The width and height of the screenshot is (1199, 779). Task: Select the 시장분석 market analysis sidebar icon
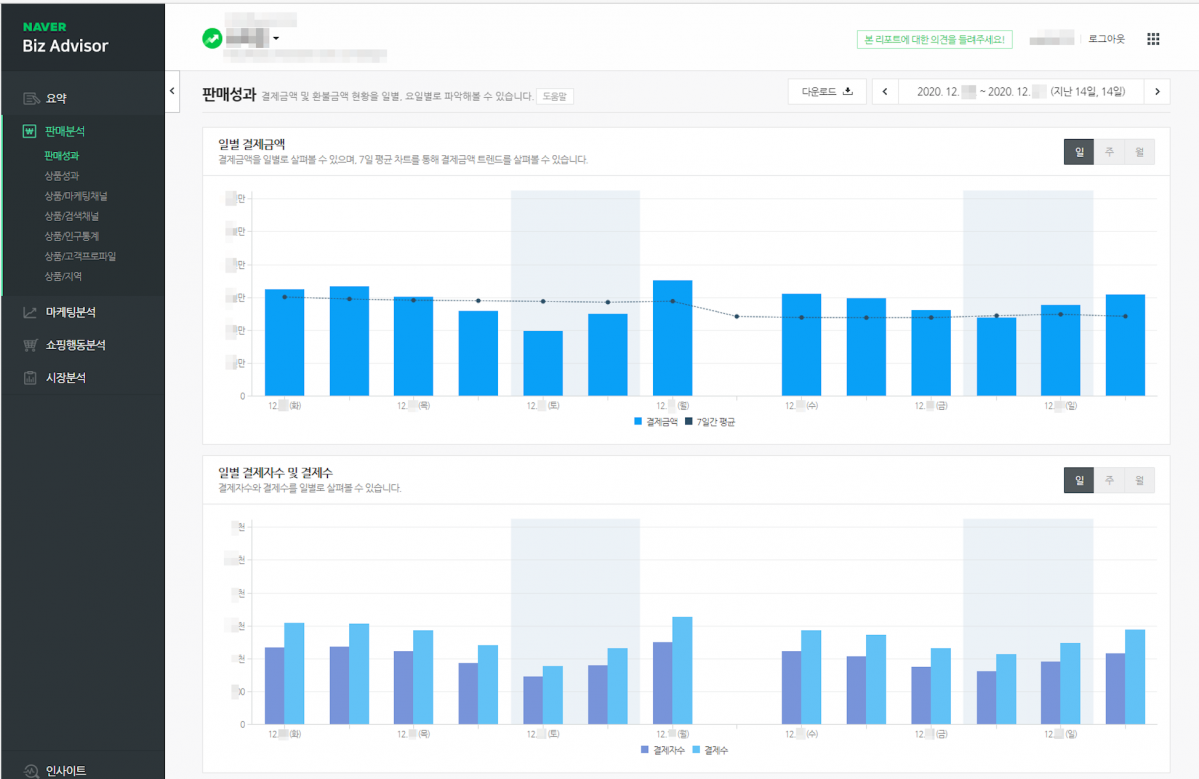pyautogui.click(x=31, y=377)
